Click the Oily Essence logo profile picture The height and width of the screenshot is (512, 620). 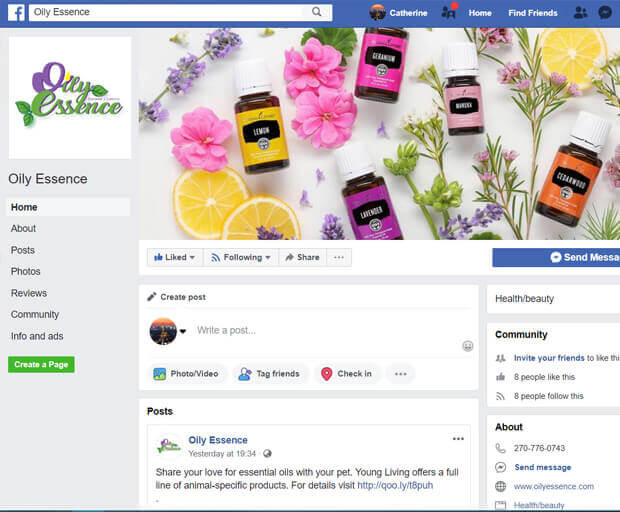(x=70, y=98)
